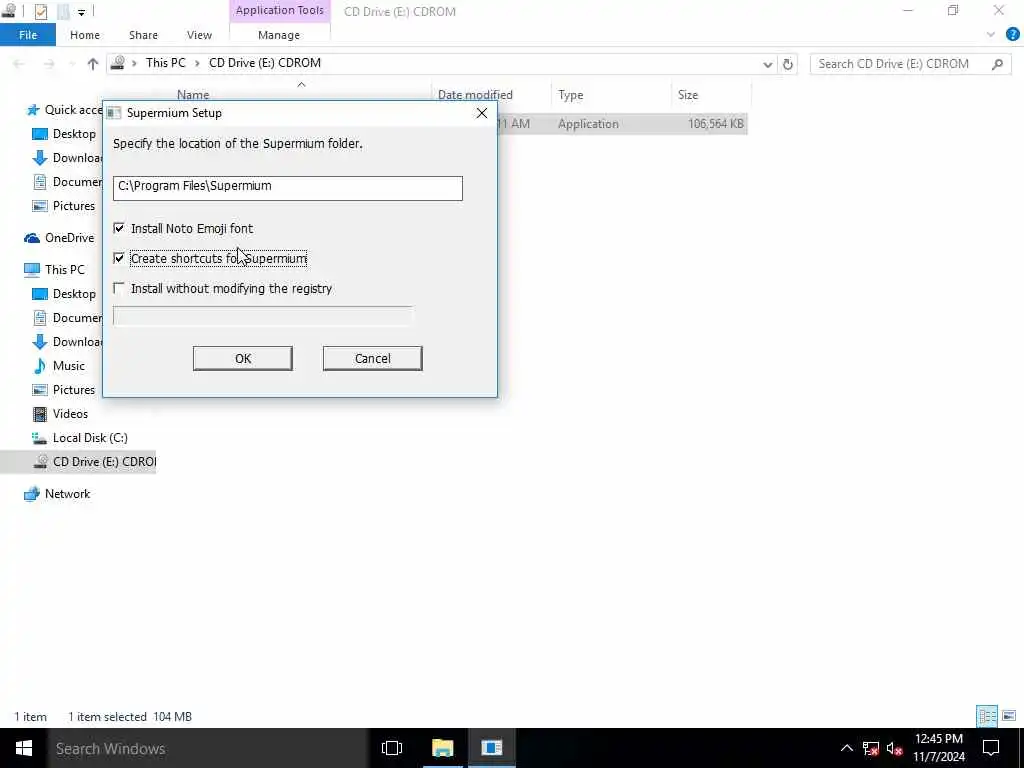Open the Action Center notifications icon

tap(991, 748)
